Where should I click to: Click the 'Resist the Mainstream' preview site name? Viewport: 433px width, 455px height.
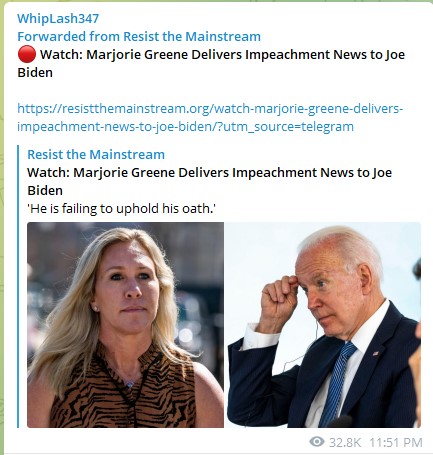pos(96,154)
